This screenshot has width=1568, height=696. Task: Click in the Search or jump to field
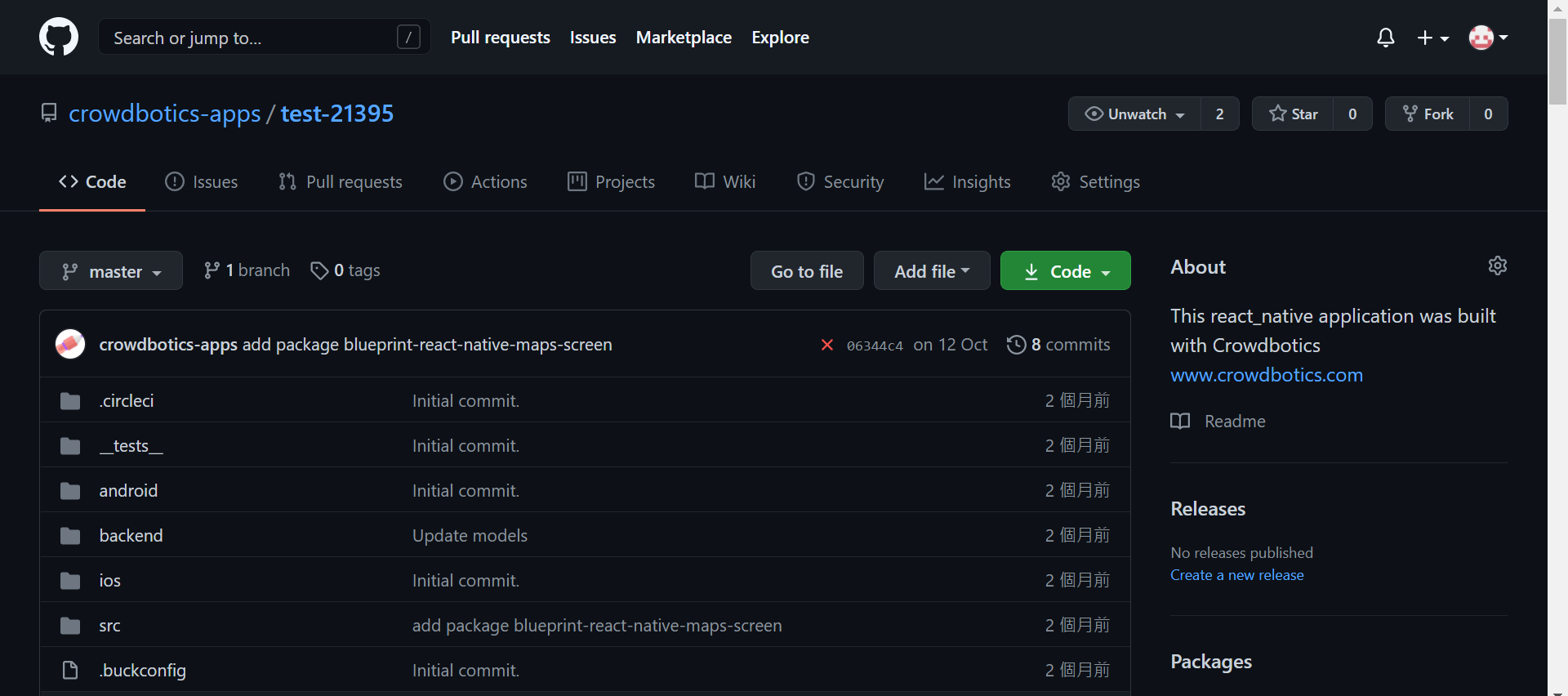[x=265, y=37]
